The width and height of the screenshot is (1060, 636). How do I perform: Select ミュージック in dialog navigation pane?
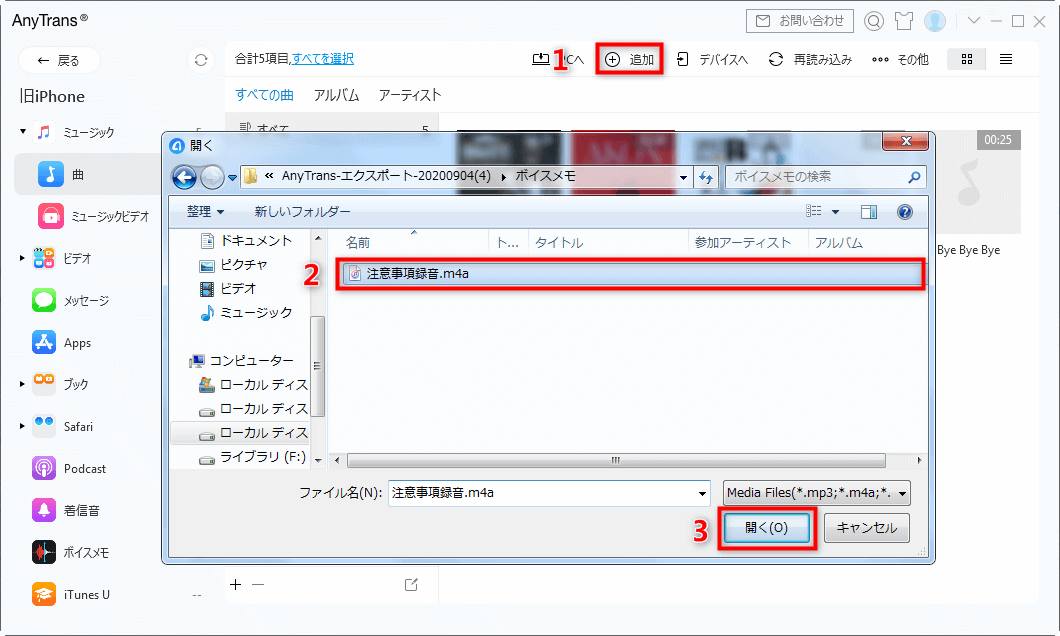click(x=246, y=313)
